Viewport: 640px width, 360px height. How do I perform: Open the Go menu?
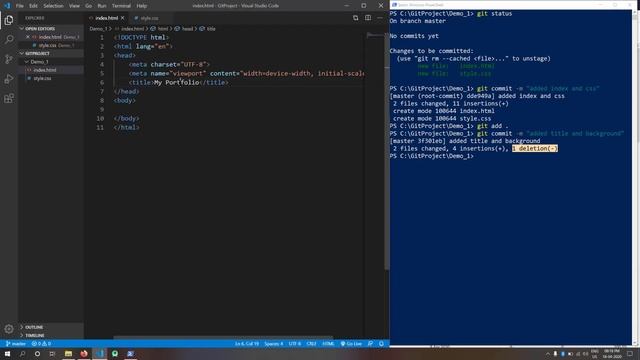pyautogui.click(x=89, y=6)
